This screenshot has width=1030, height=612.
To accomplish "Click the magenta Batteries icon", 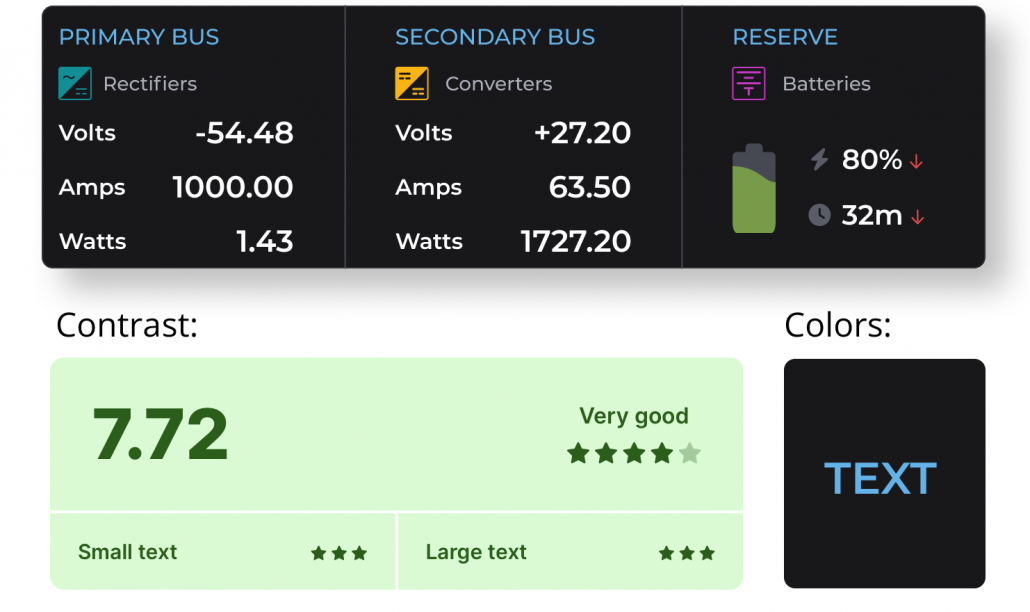I will pos(749,83).
